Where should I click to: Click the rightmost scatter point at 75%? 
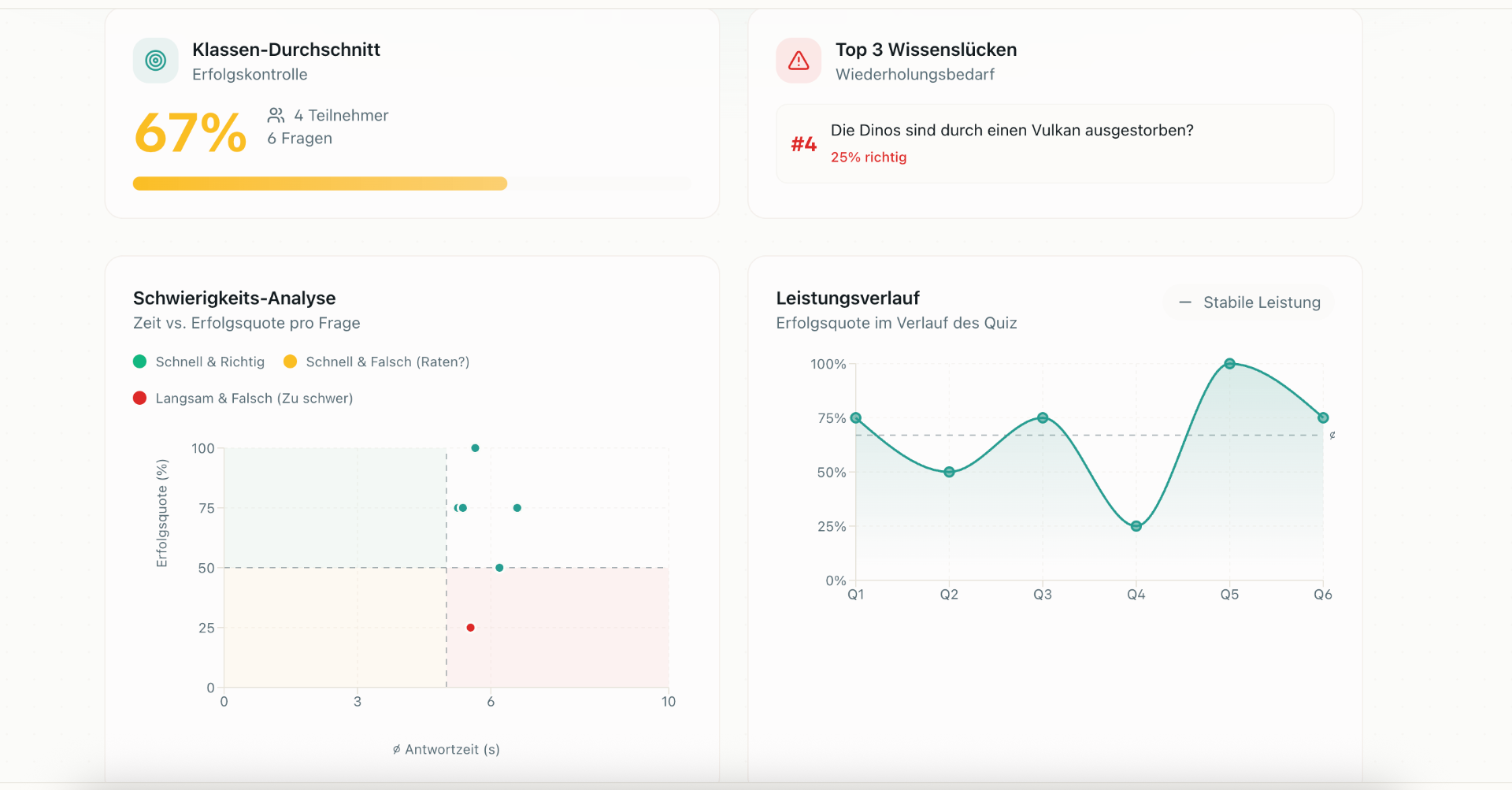[517, 508]
